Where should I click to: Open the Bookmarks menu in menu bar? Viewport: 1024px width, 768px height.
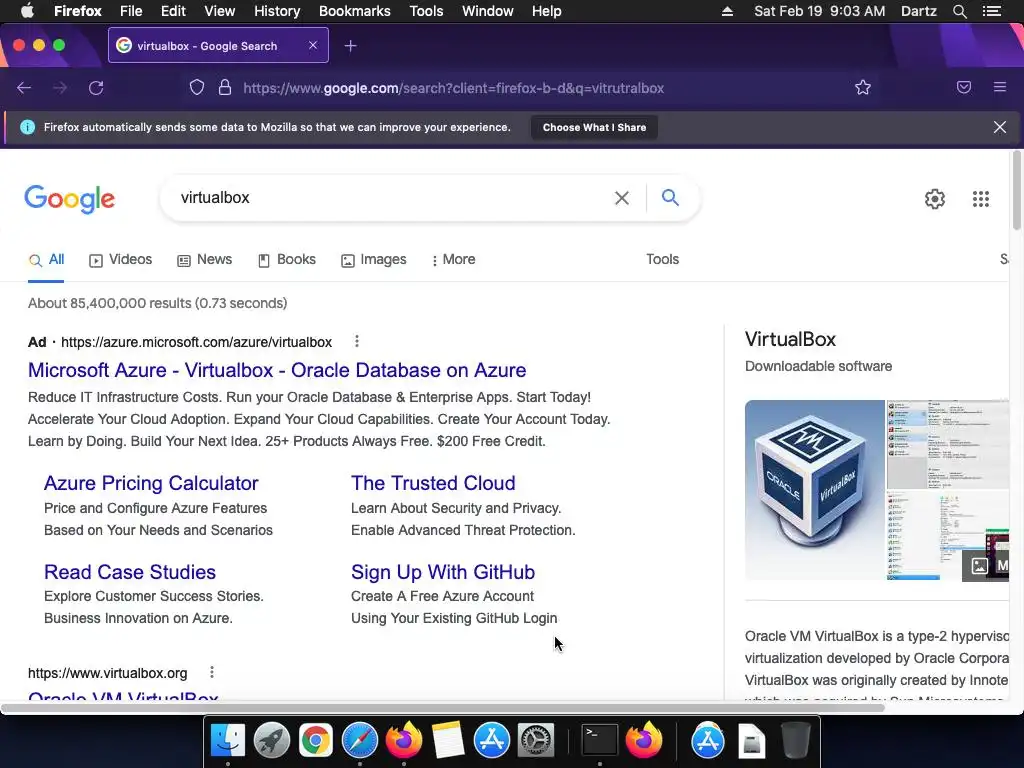355,11
